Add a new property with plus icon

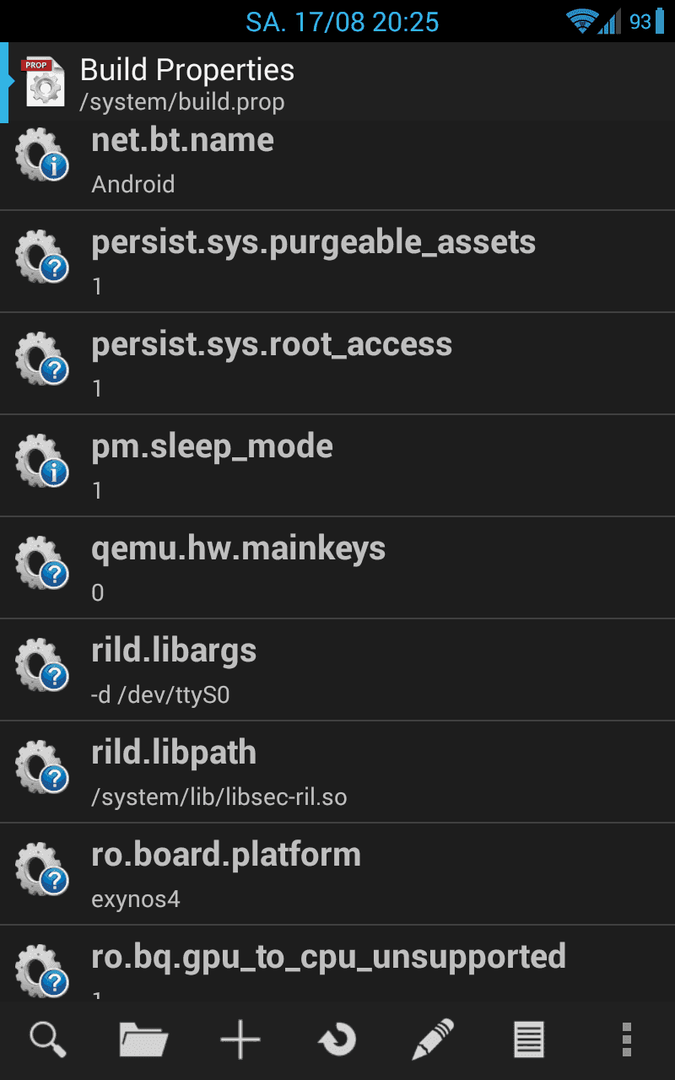click(x=240, y=1039)
